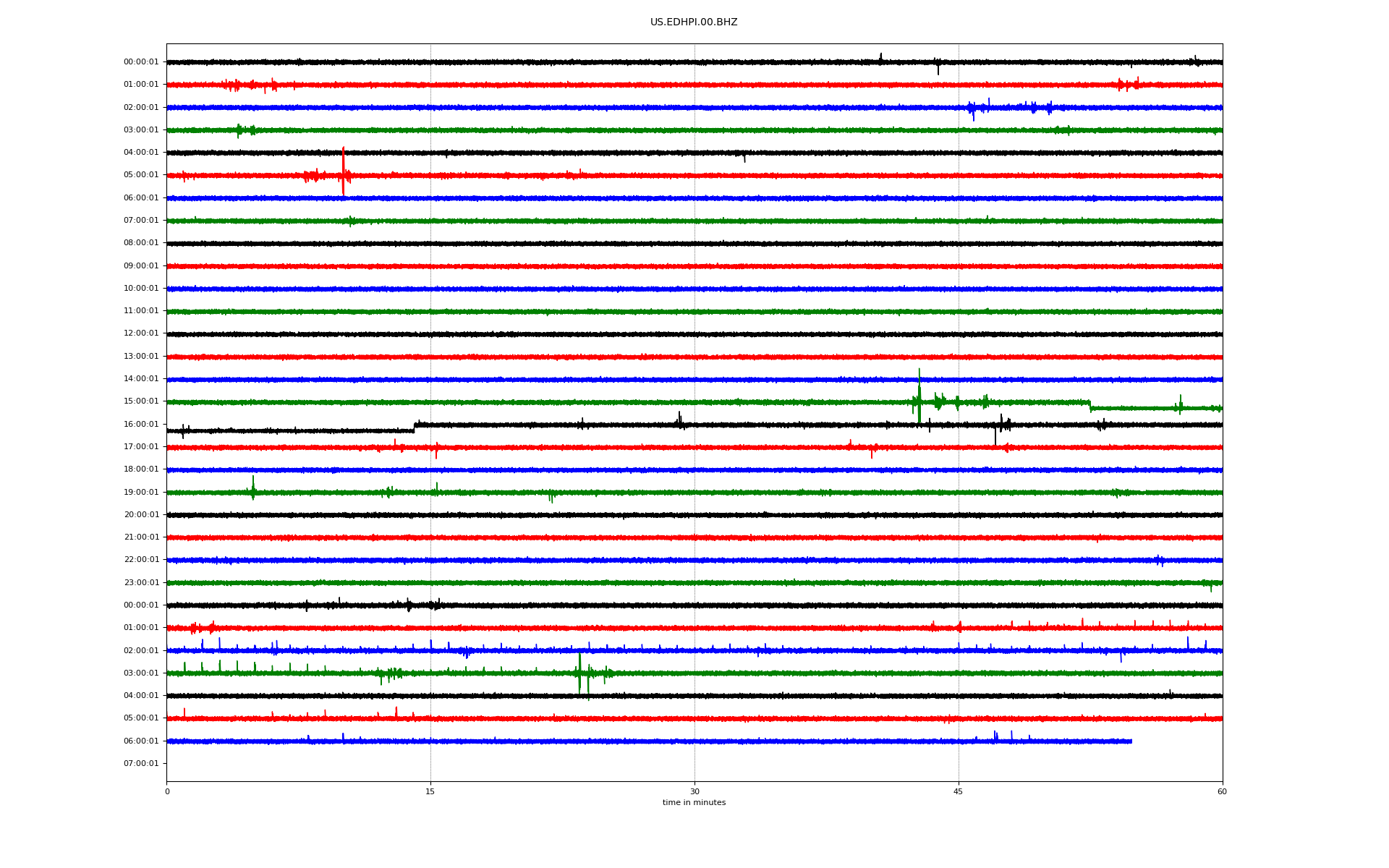
Task: Click the baseline step in the black 16:00:01 trace
Action: pos(415,427)
